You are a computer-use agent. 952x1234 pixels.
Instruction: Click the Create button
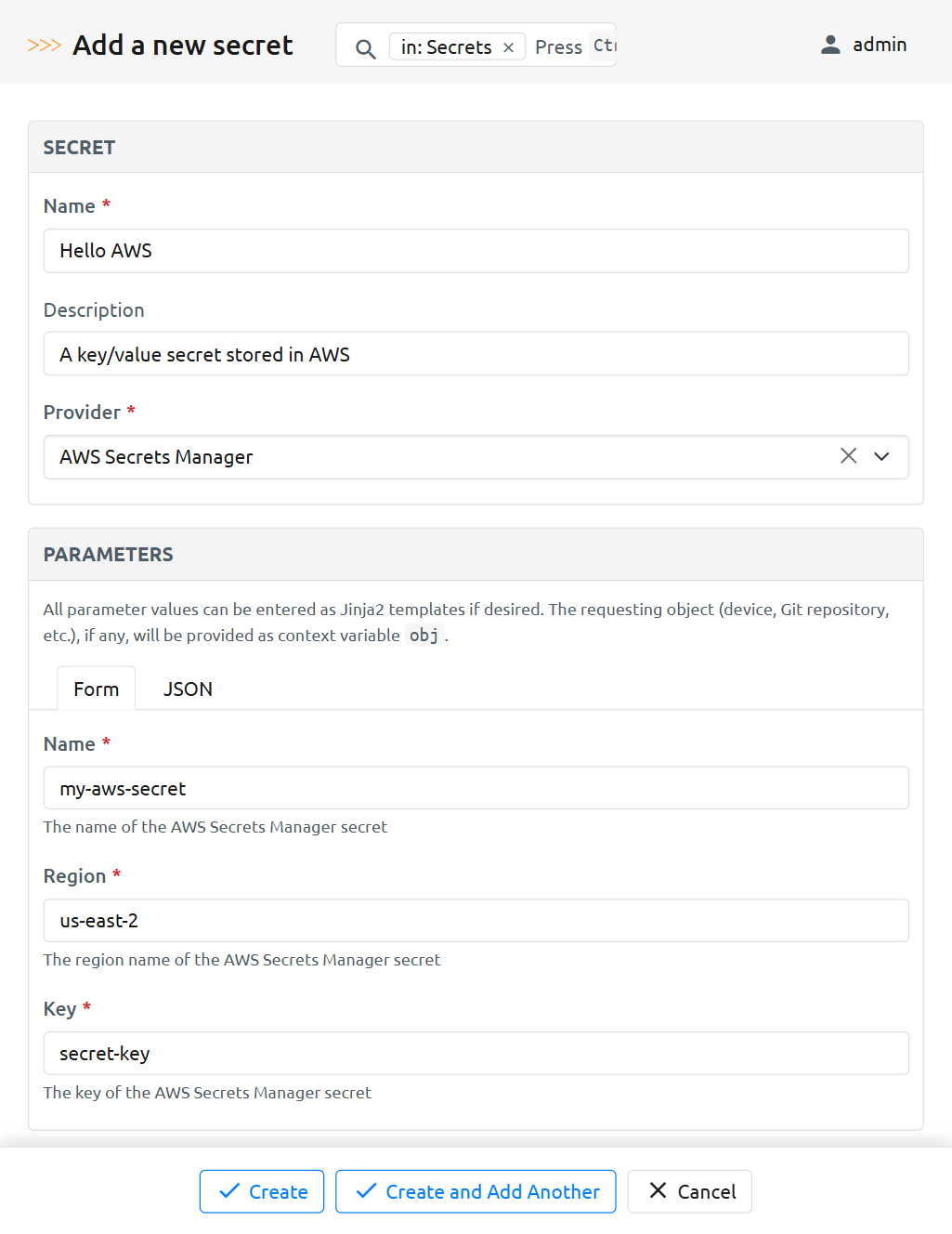261,1191
